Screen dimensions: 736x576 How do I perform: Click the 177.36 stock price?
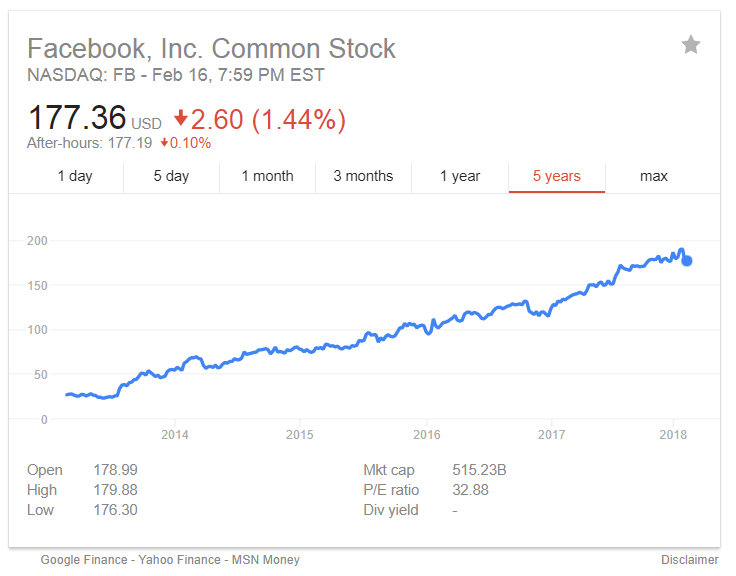76,119
